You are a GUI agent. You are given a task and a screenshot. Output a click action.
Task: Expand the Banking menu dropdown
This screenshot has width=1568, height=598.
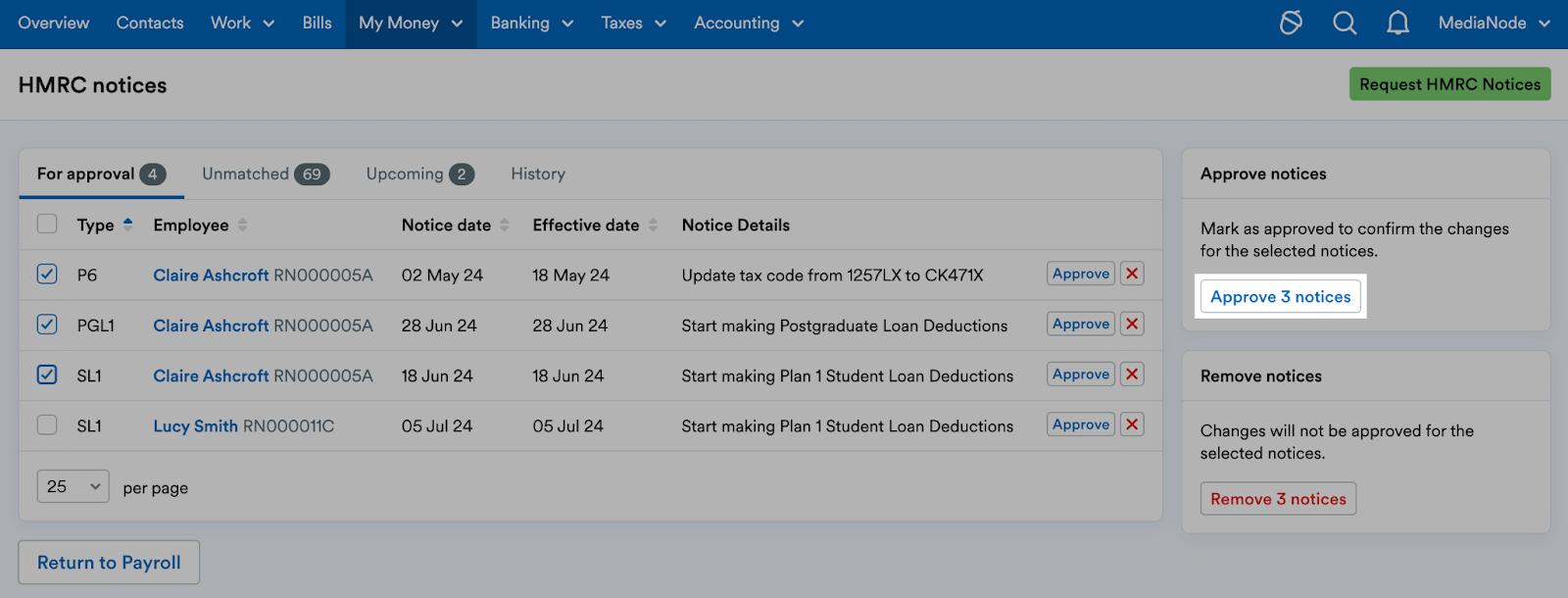tap(531, 23)
